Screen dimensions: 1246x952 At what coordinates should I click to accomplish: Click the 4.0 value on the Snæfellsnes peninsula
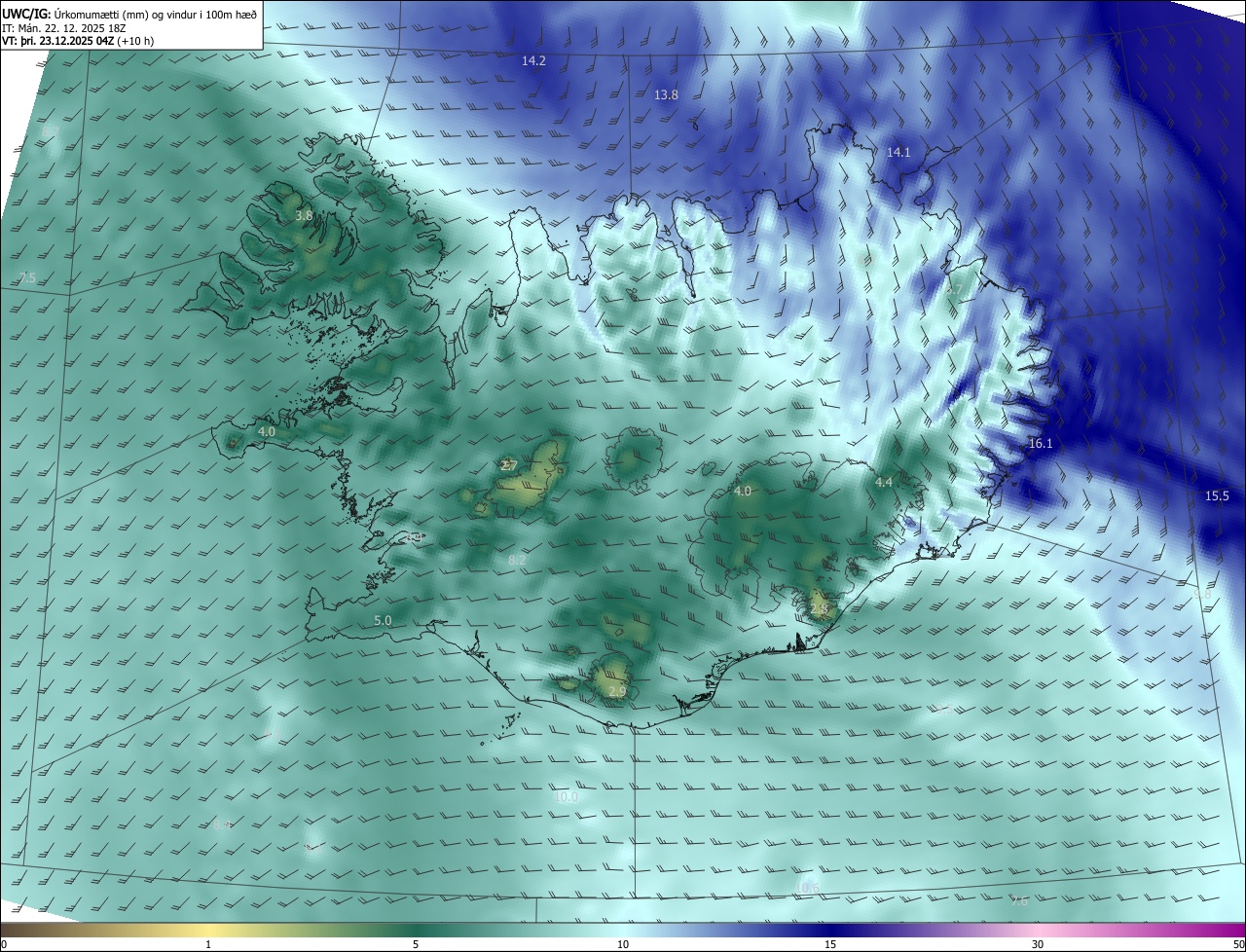point(267,431)
